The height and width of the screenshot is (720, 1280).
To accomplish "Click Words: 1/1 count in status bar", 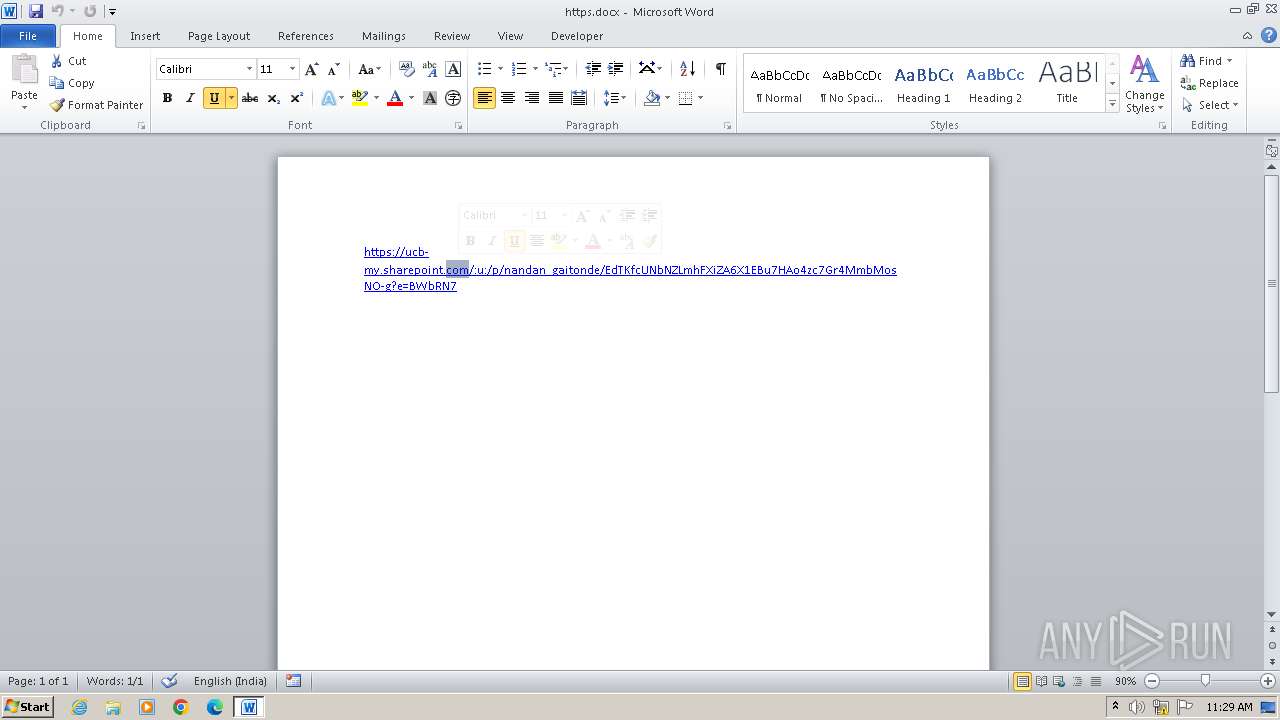I will tap(115, 681).
